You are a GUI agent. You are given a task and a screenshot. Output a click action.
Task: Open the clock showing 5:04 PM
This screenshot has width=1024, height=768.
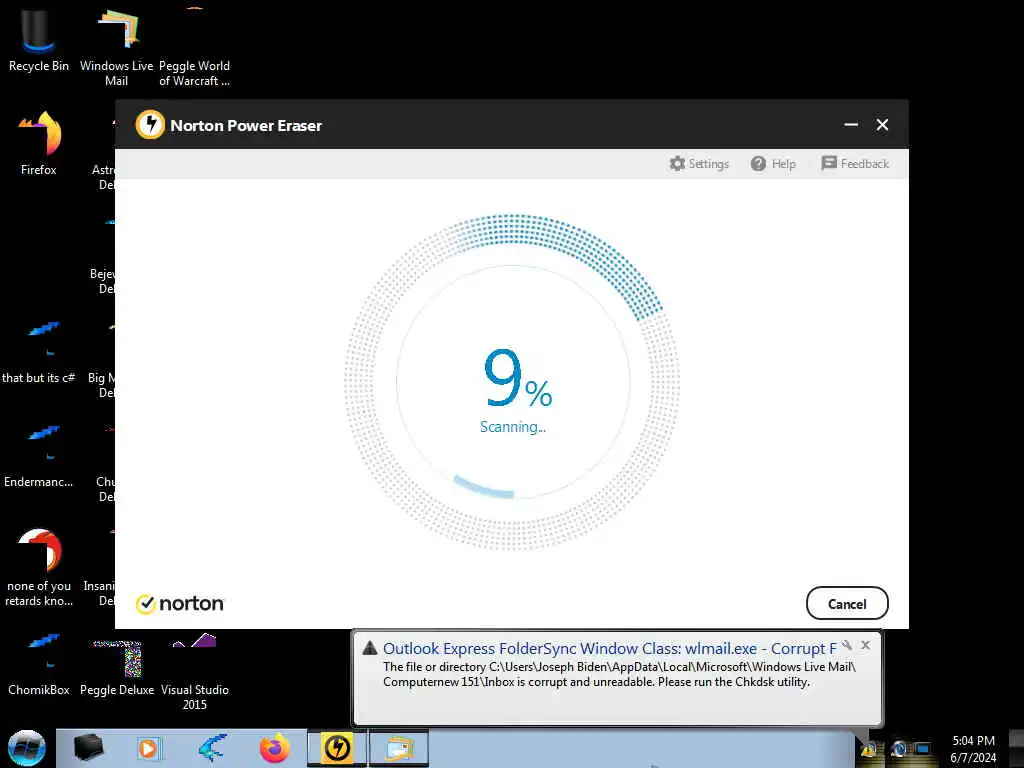(x=973, y=749)
